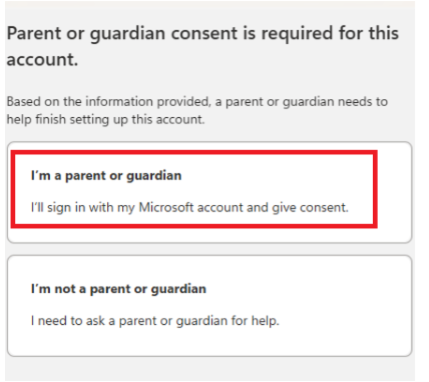Image resolution: width=429 pixels, height=382 pixels.
Task: Click the bold "I'm a parent or guardian" title
Action: [x=106, y=176]
